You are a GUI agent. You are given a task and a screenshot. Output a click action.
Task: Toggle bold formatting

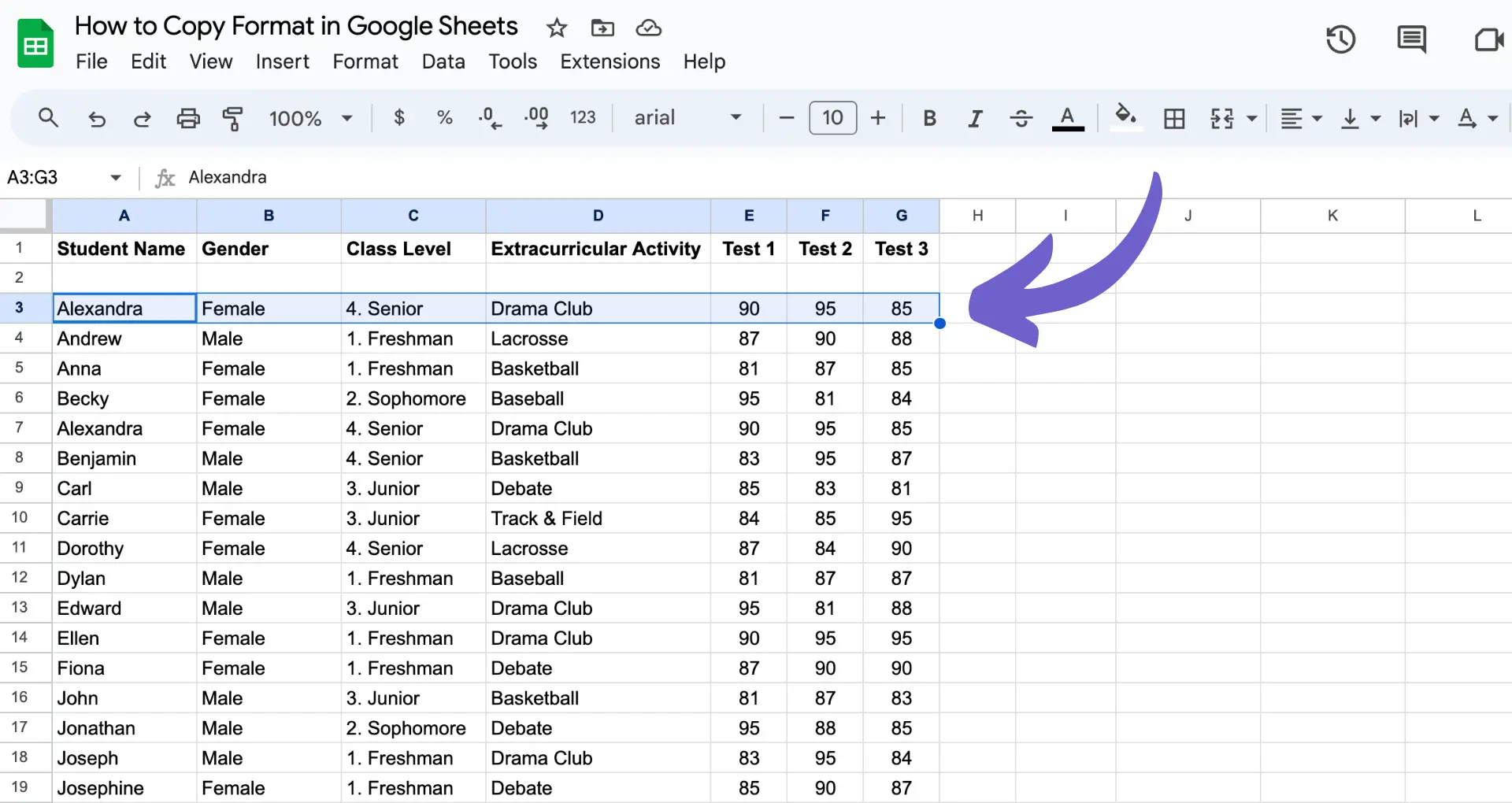click(929, 118)
